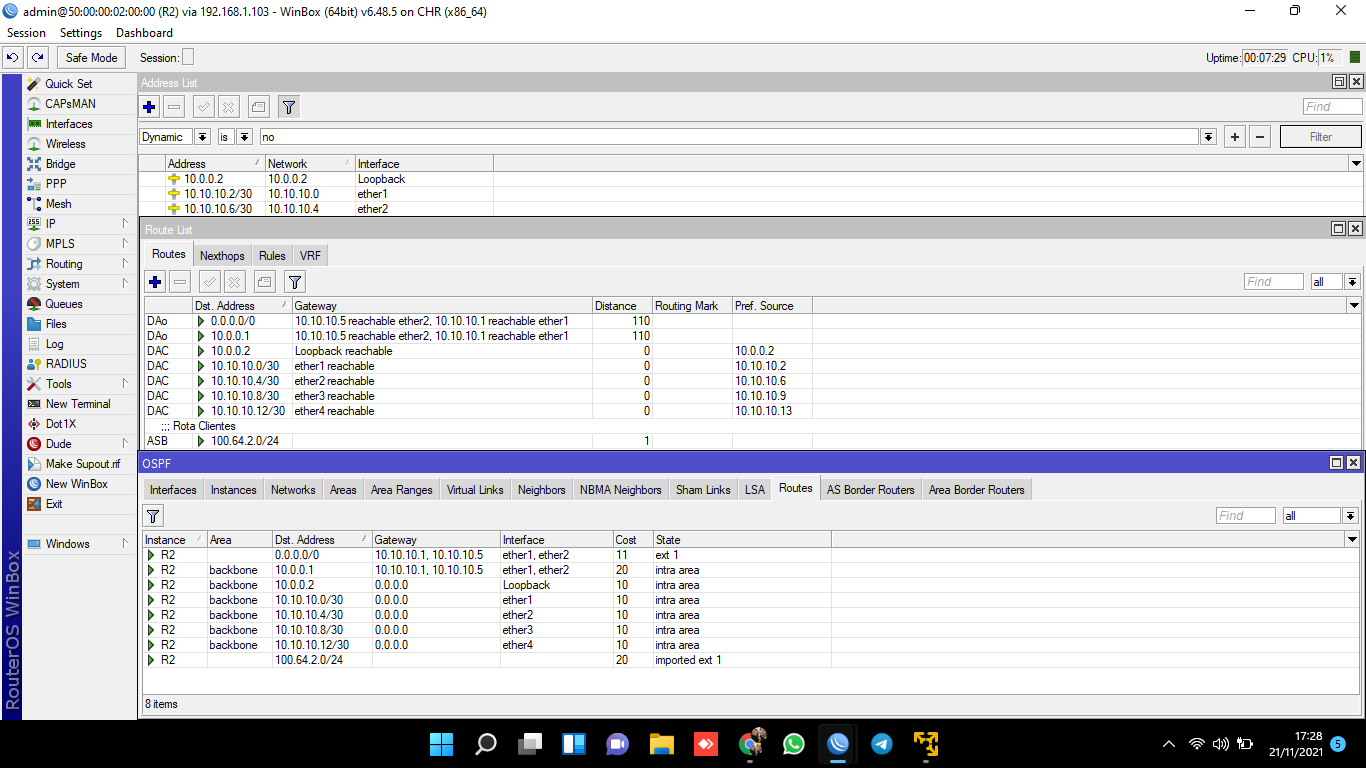Add a filter condition with the plus button
Screen dimensions: 1366x768
point(1235,137)
